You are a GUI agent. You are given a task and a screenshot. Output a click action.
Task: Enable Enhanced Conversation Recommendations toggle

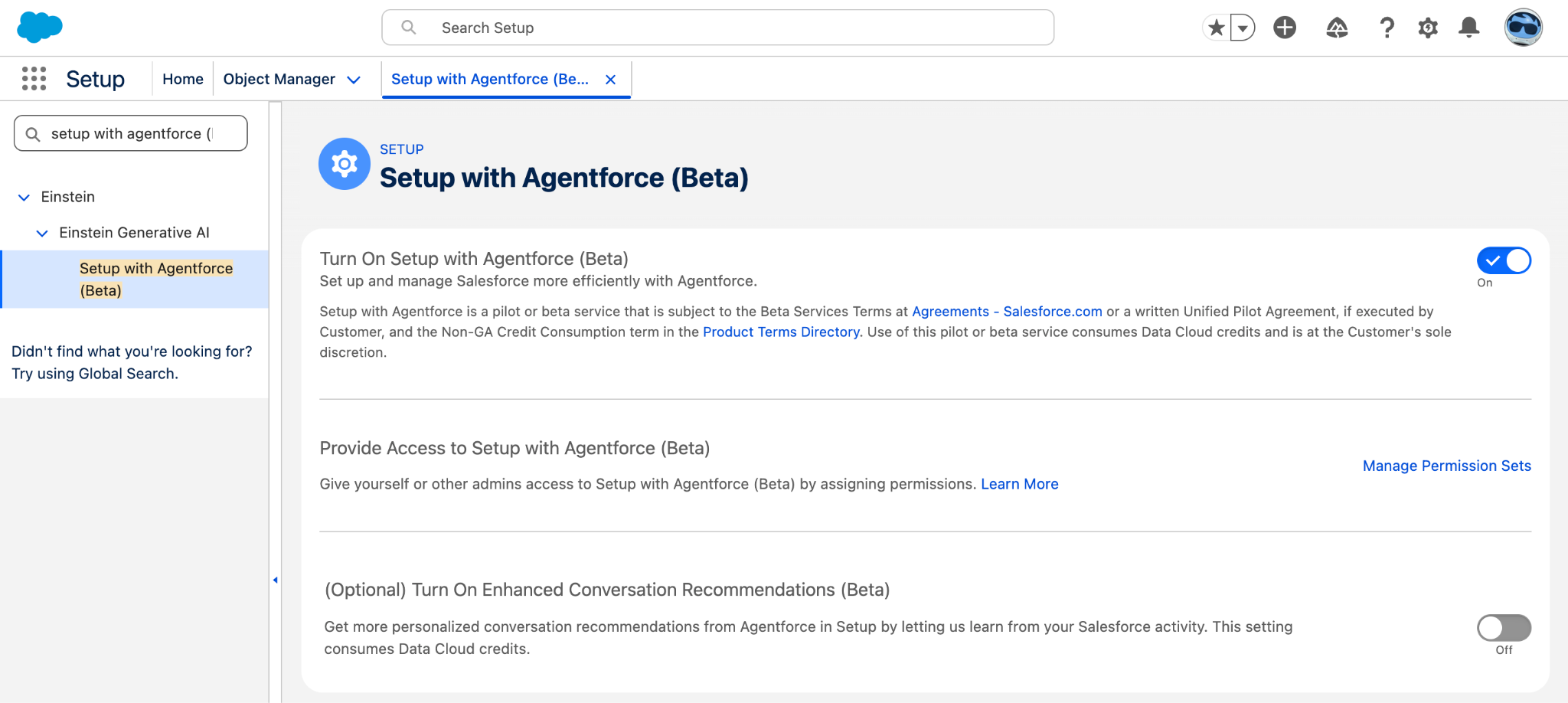click(1504, 627)
